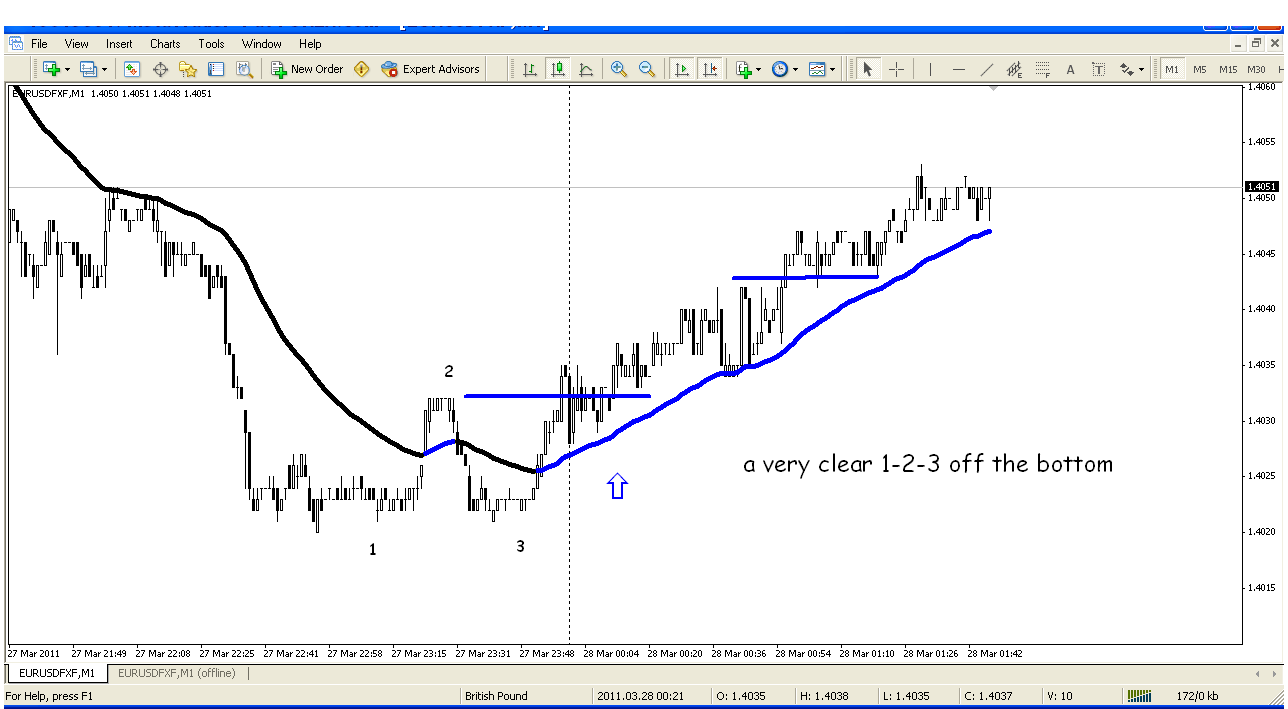
Task: Select the Equidistant Channel tool
Action: 1015,69
